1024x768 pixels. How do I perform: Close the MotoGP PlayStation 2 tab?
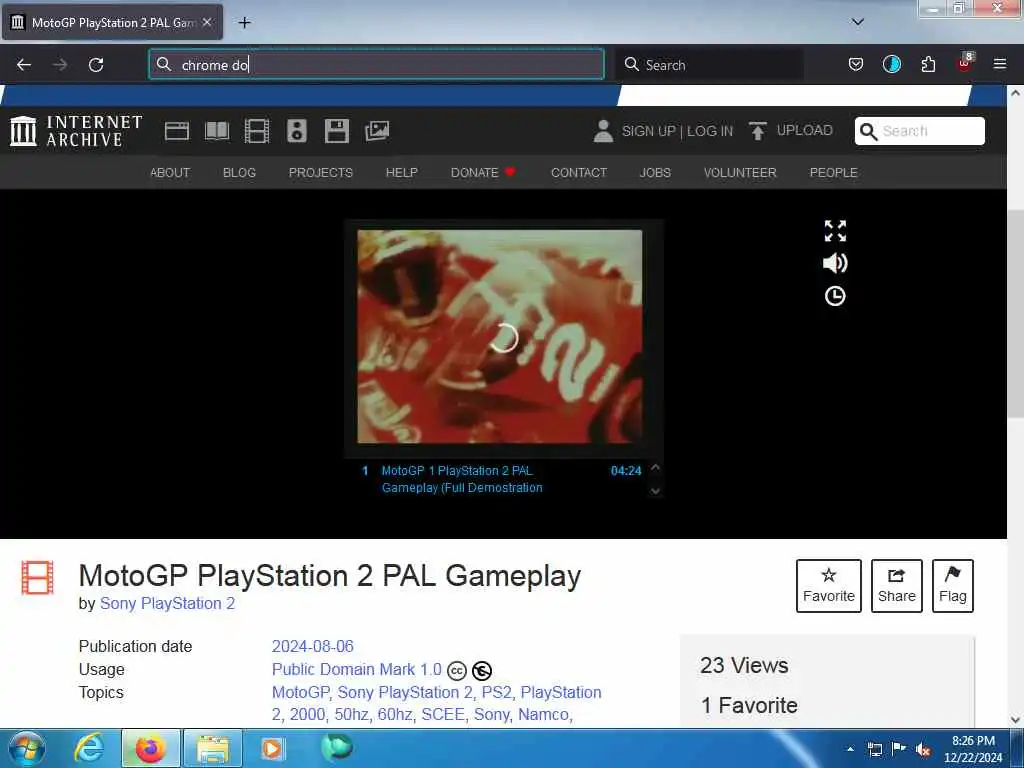[x=207, y=22]
